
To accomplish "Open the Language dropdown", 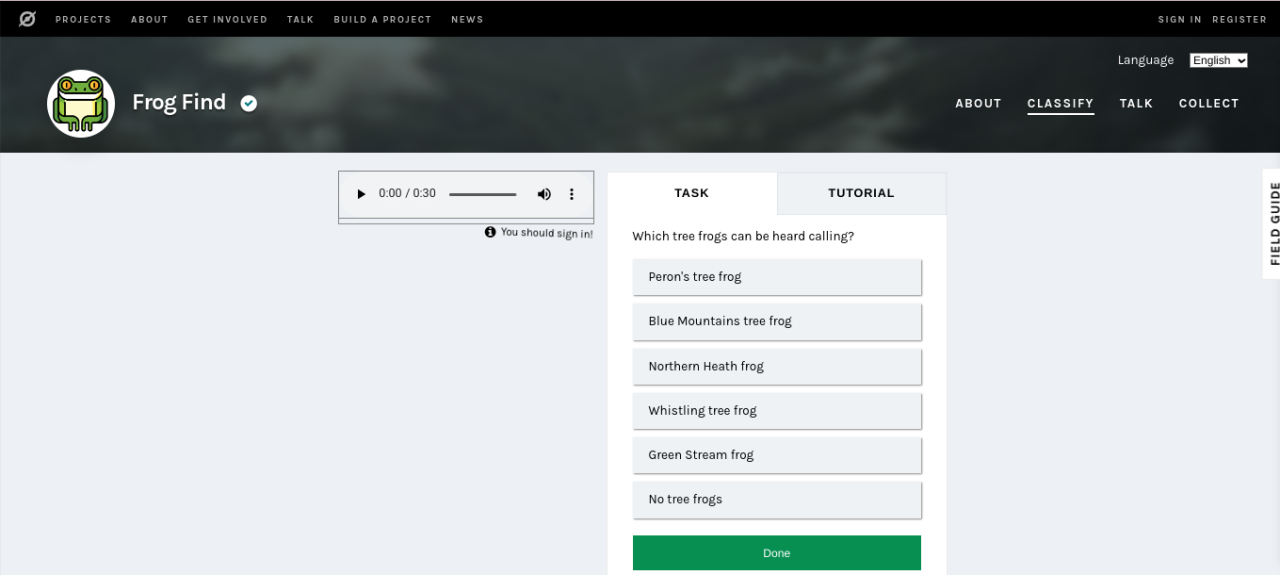I will coord(1219,60).
